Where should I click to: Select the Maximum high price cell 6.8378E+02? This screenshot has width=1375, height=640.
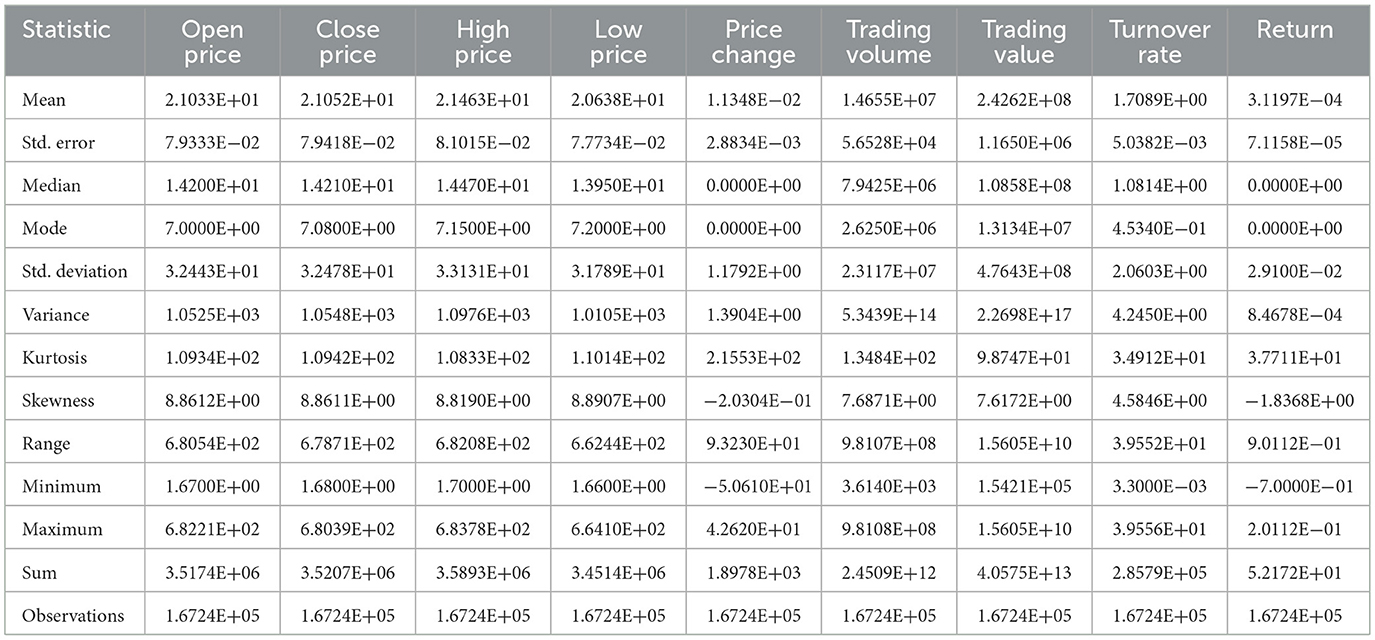point(483,530)
